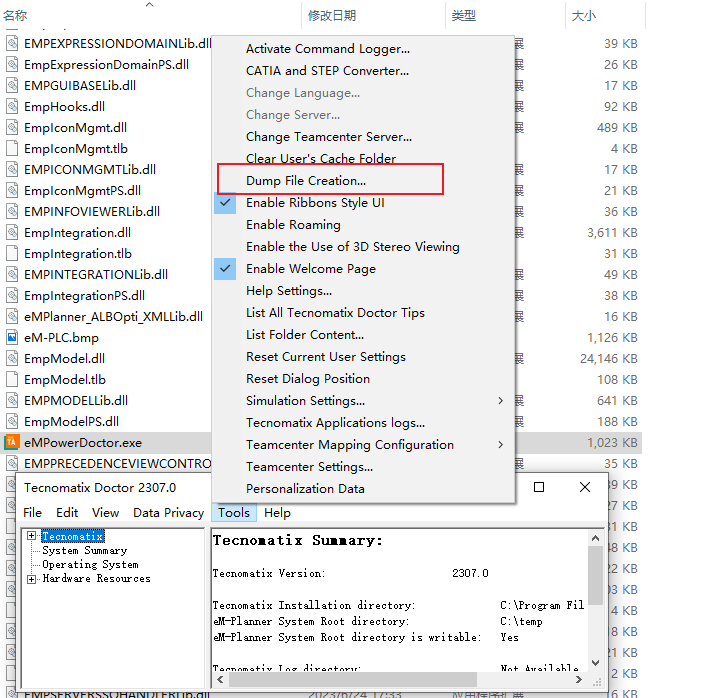The width and height of the screenshot is (713, 698).
Task: Click EmpHooks.dll file icon
Action: click(12, 106)
